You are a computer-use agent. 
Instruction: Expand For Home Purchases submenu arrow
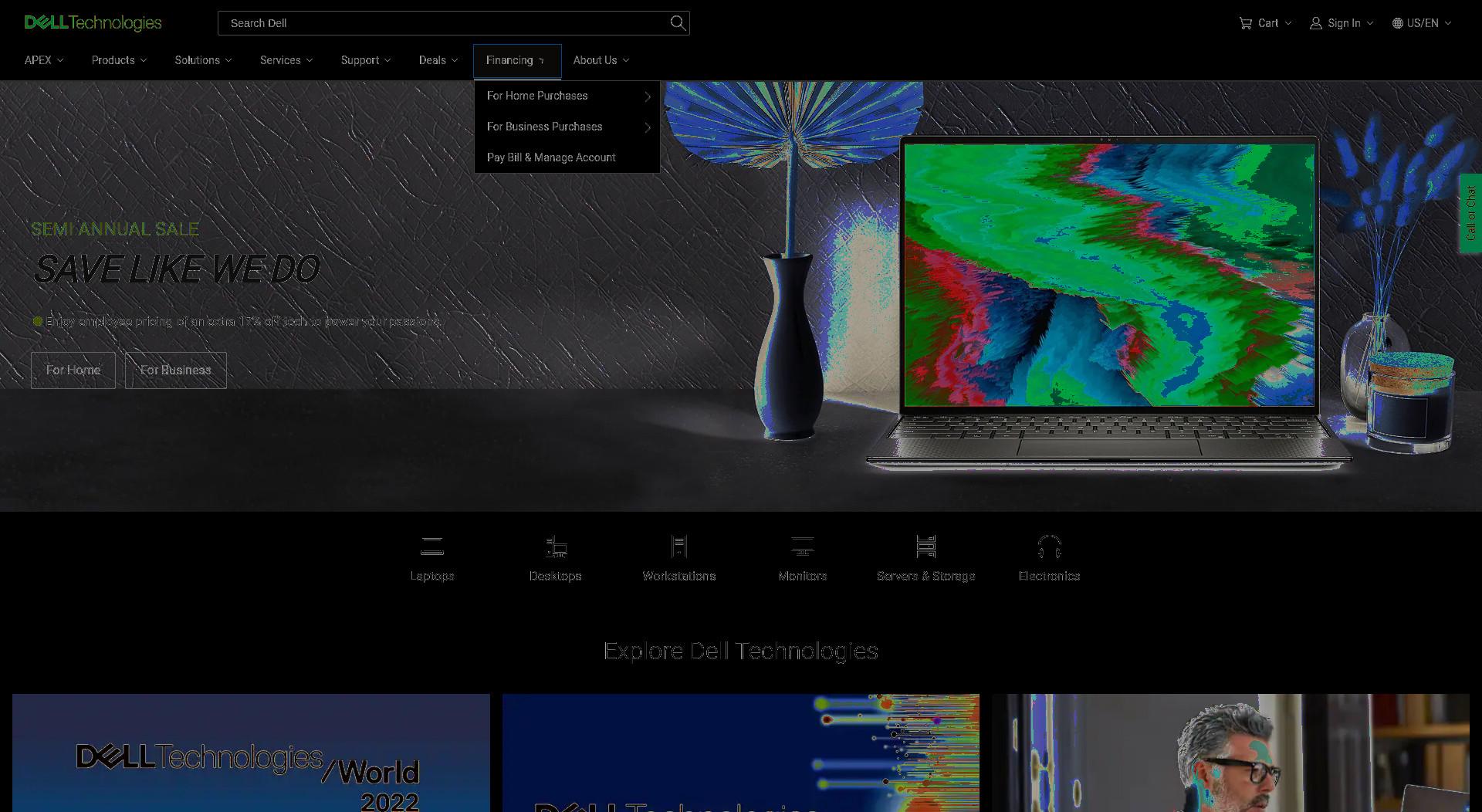(x=648, y=96)
